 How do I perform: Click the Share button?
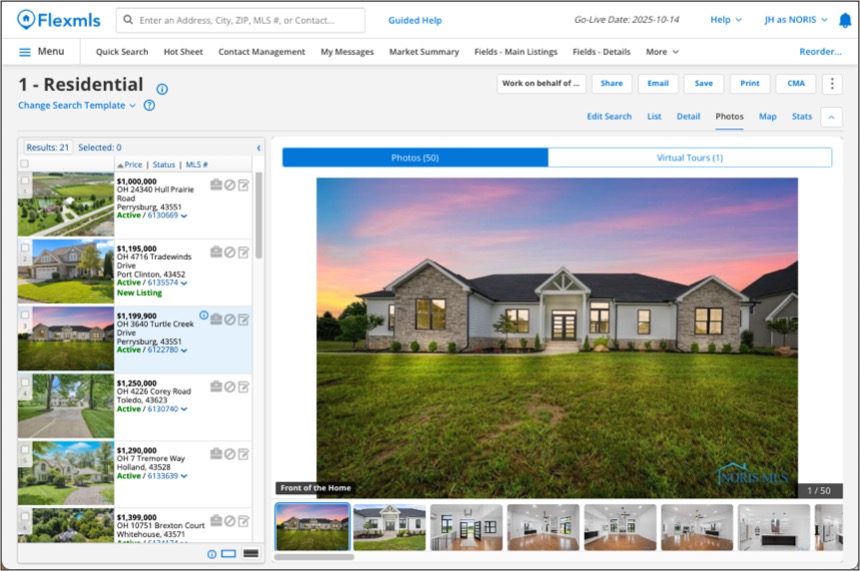(x=612, y=84)
